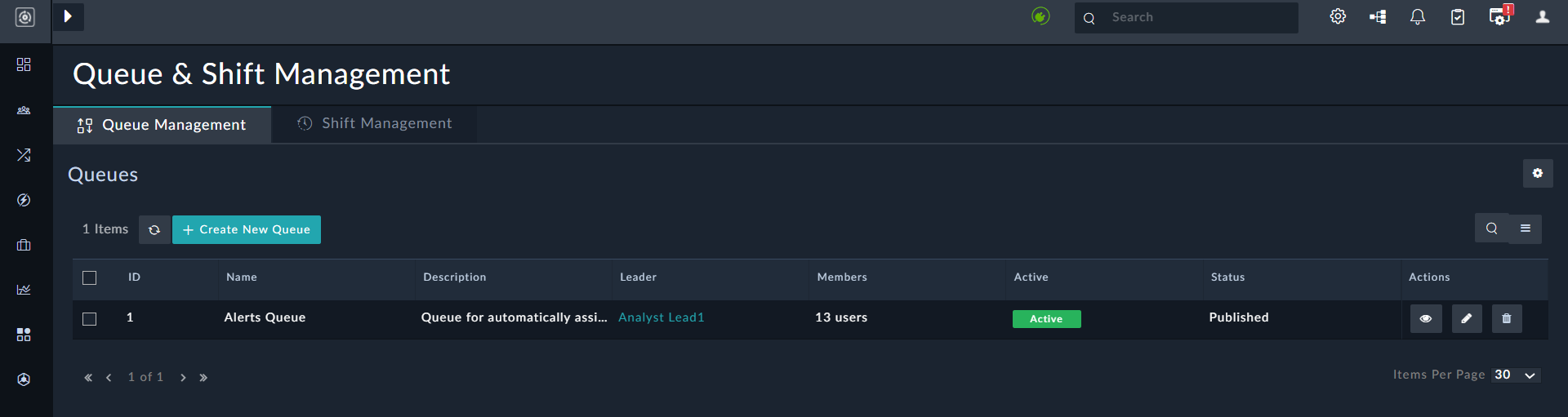Open the Items Per Page dropdown
This screenshot has width=1568, height=417.
point(1517,375)
